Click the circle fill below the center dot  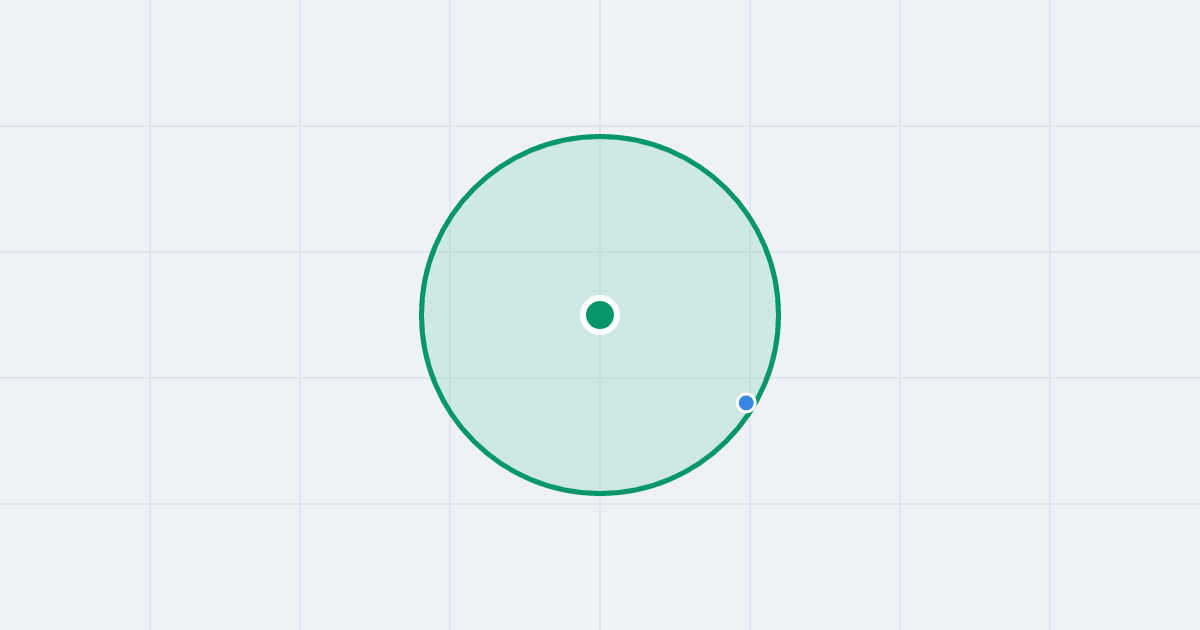tap(600, 410)
